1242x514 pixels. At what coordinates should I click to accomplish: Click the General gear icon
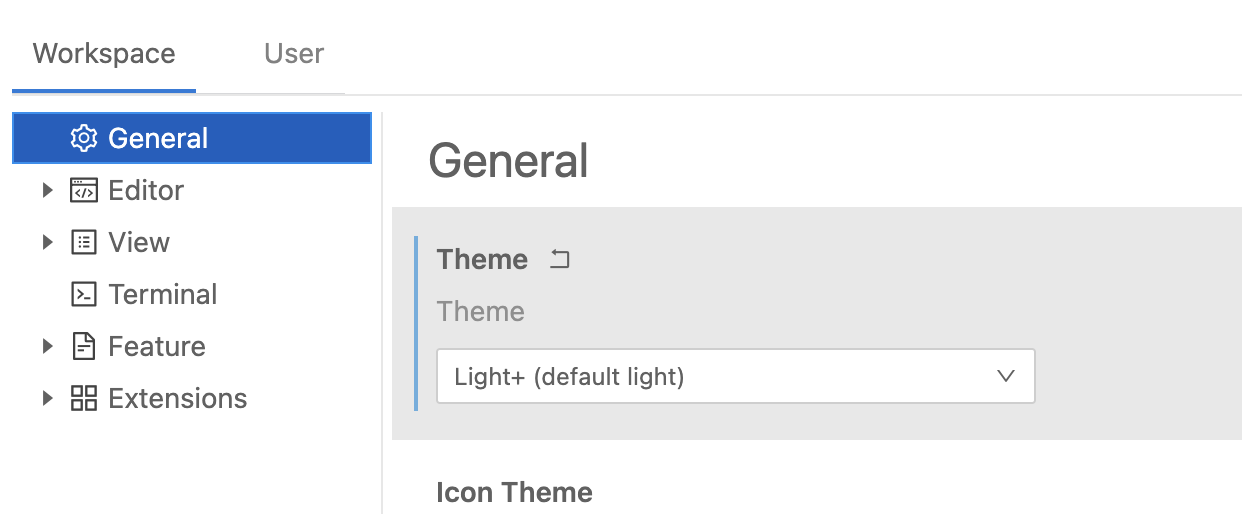[84, 138]
